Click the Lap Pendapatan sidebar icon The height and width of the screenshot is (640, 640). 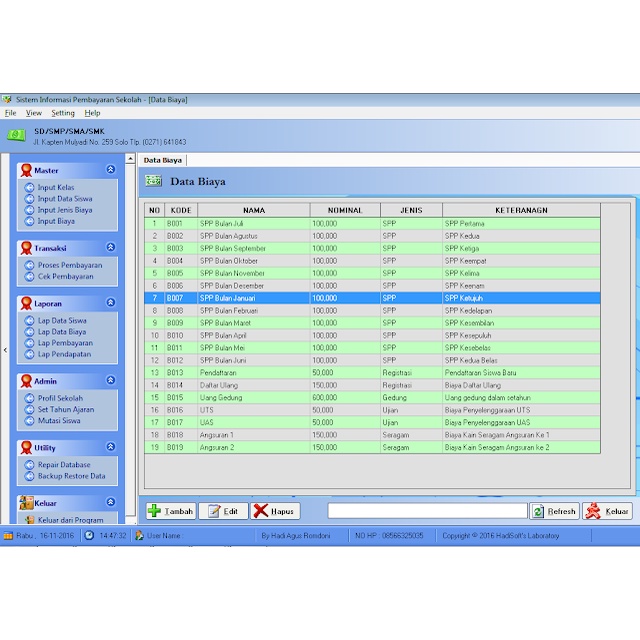point(30,354)
